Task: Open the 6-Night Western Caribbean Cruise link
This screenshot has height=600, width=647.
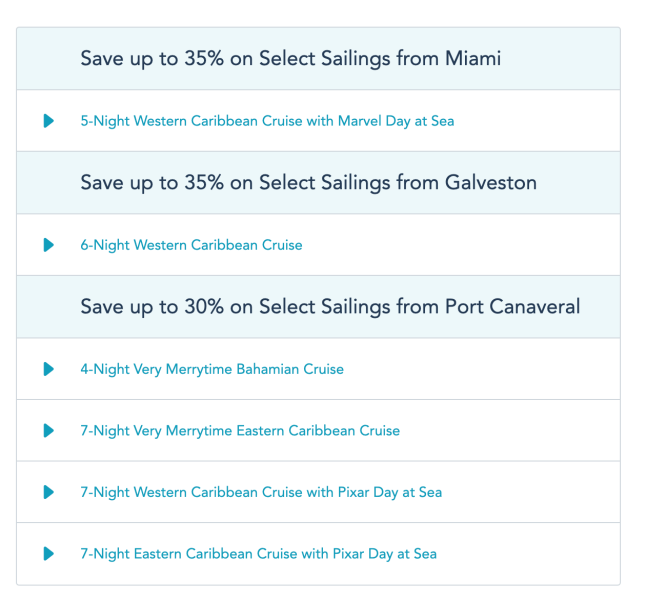Action: pos(191,245)
